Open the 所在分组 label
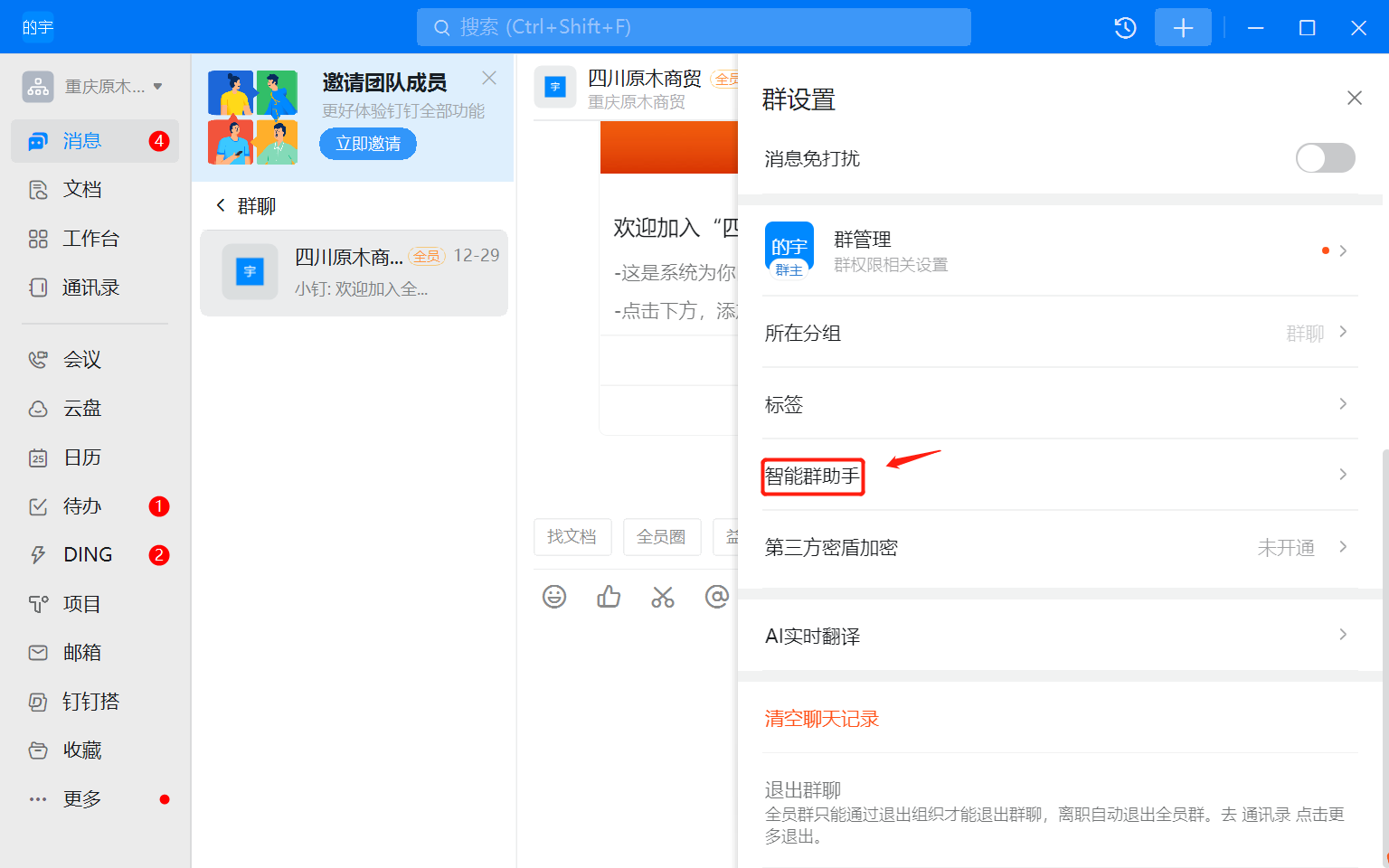This screenshot has width=1389, height=868. tap(803, 334)
